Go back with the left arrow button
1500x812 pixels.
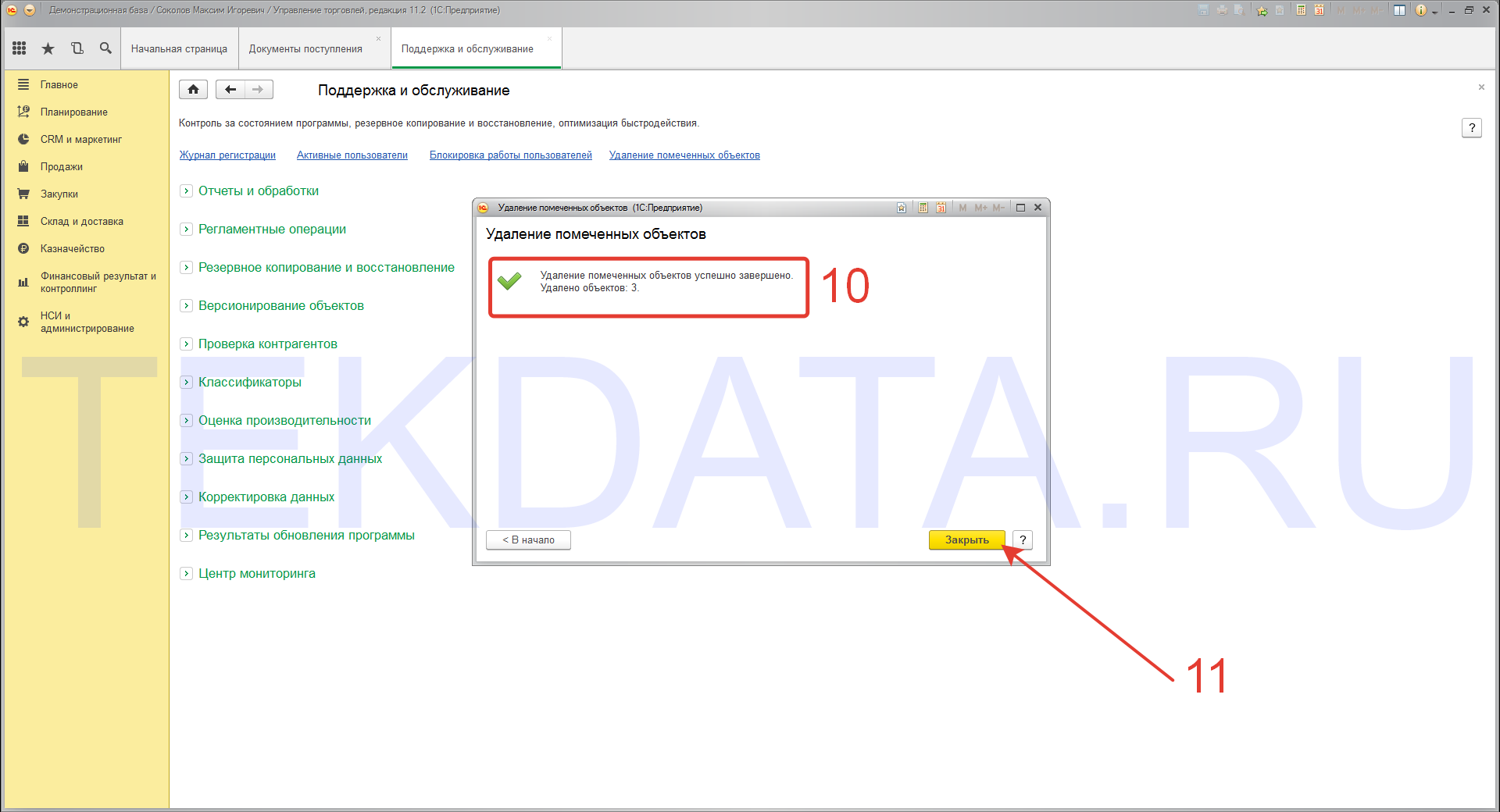point(230,89)
